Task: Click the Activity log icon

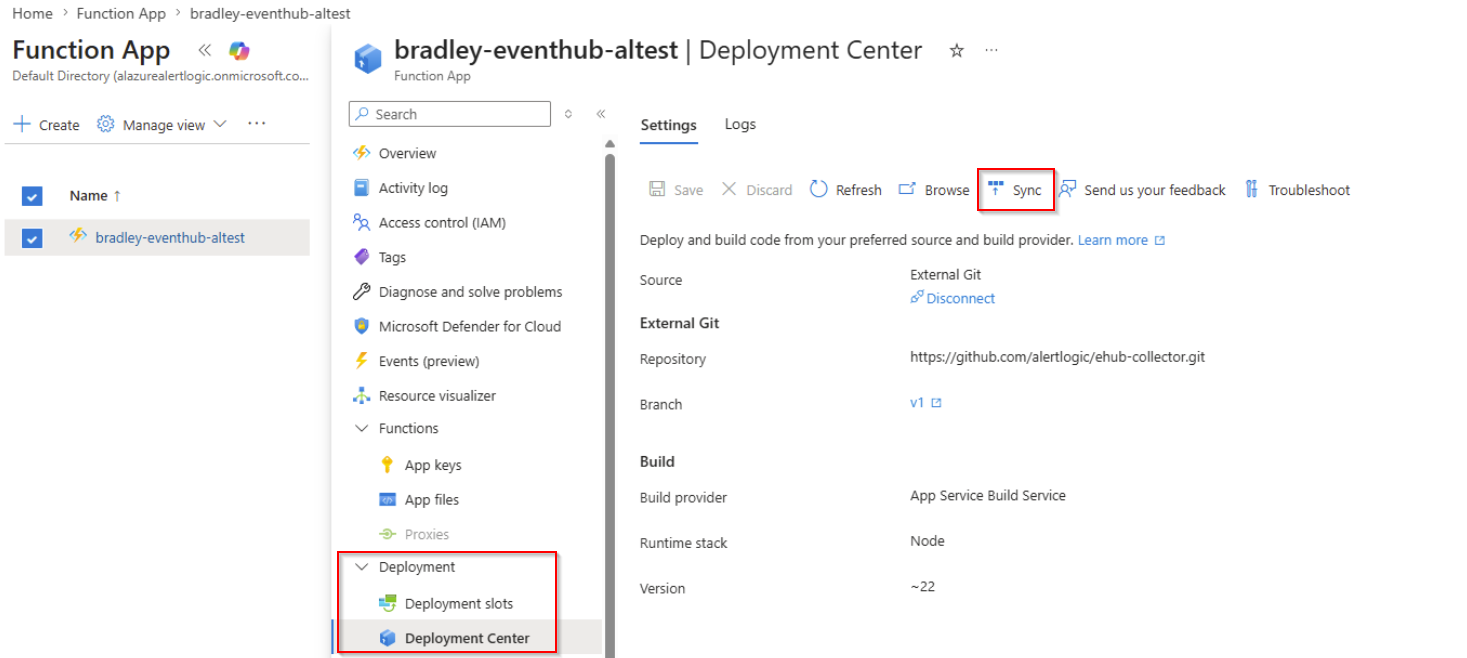Action: pos(362,188)
